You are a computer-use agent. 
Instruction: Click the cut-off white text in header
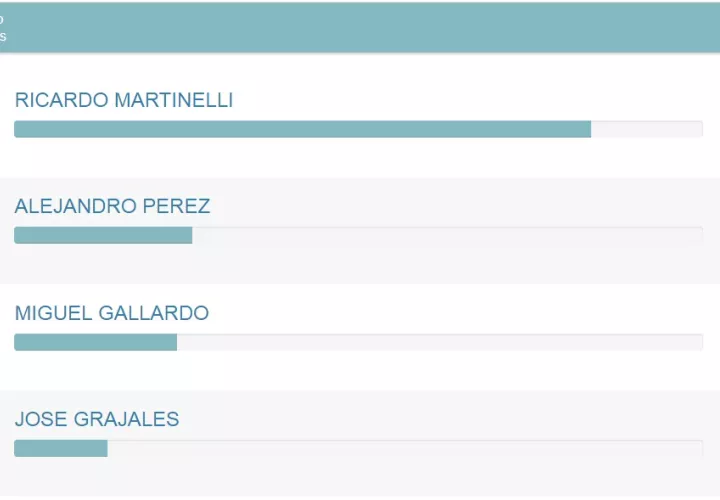coord(3,28)
